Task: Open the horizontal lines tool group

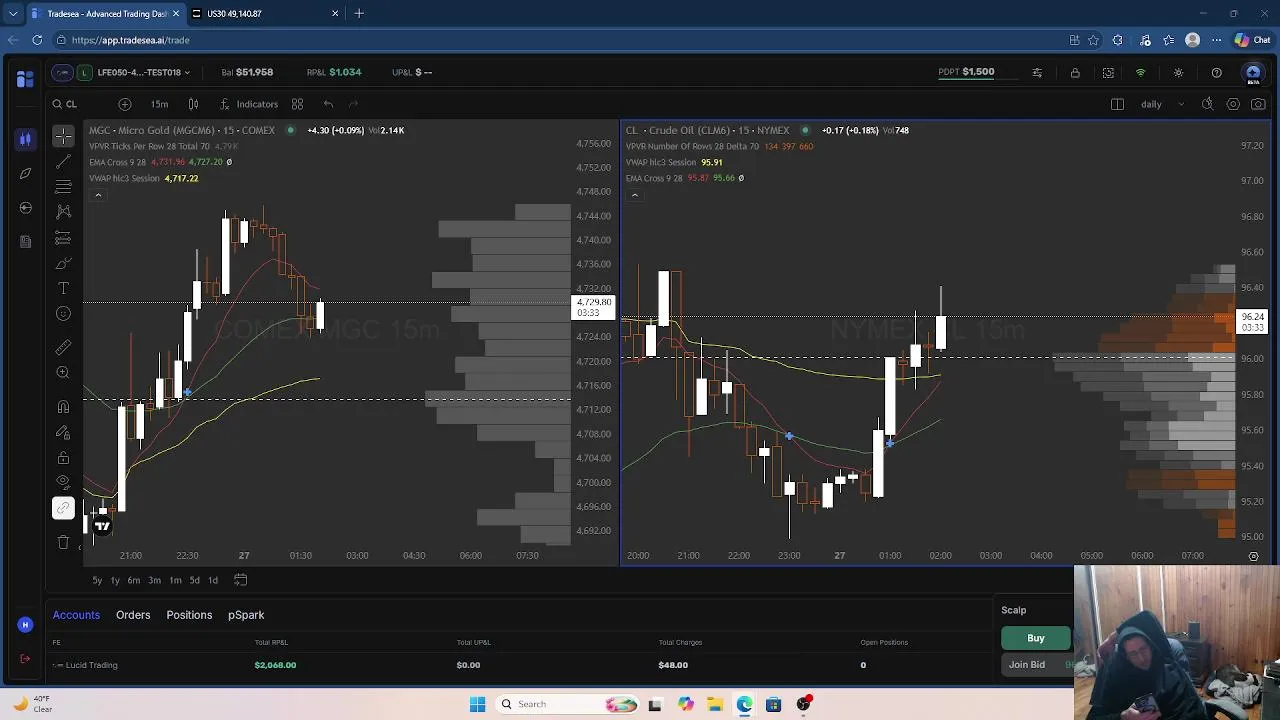Action: (63, 187)
